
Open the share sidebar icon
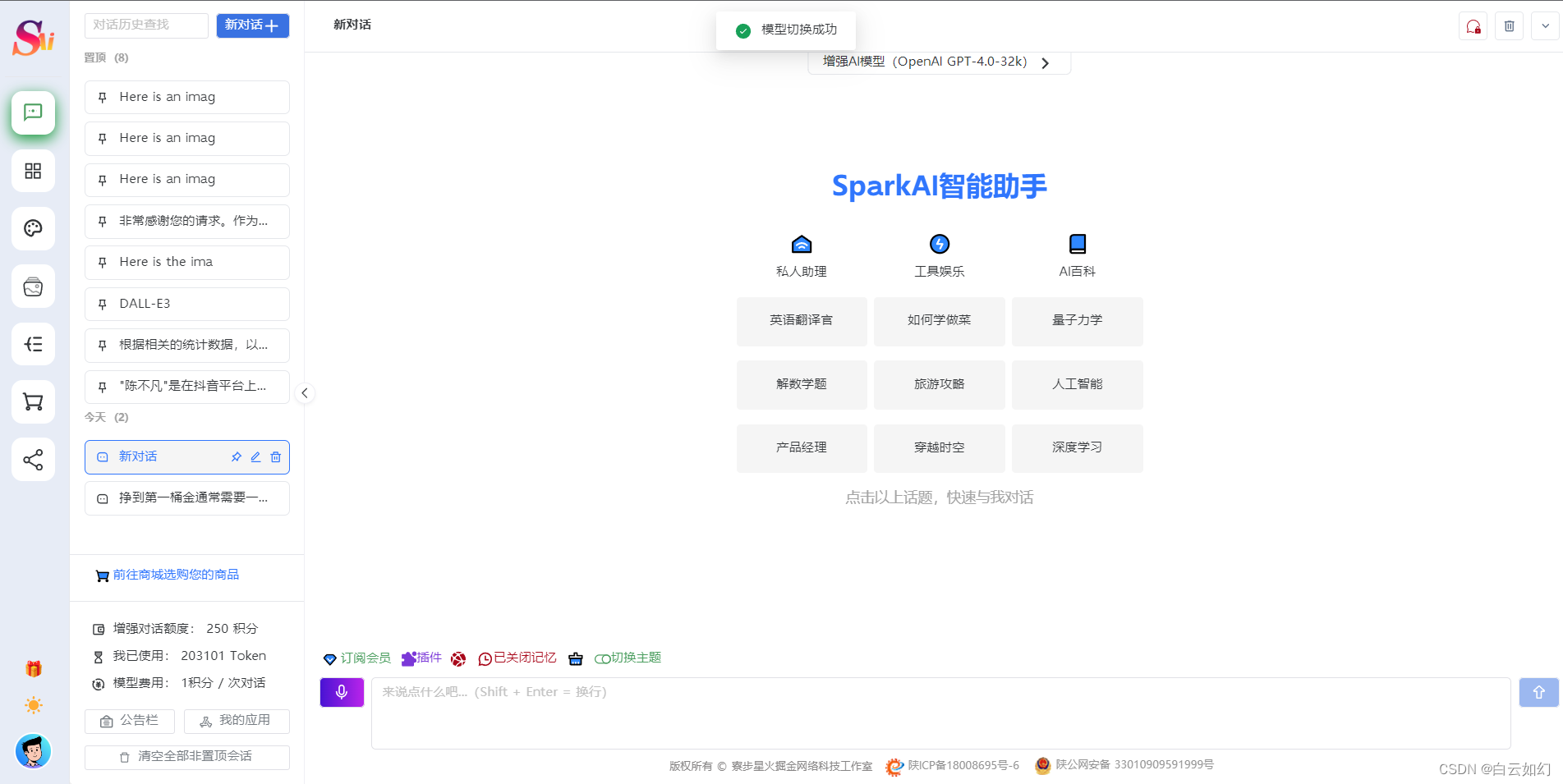pos(33,460)
